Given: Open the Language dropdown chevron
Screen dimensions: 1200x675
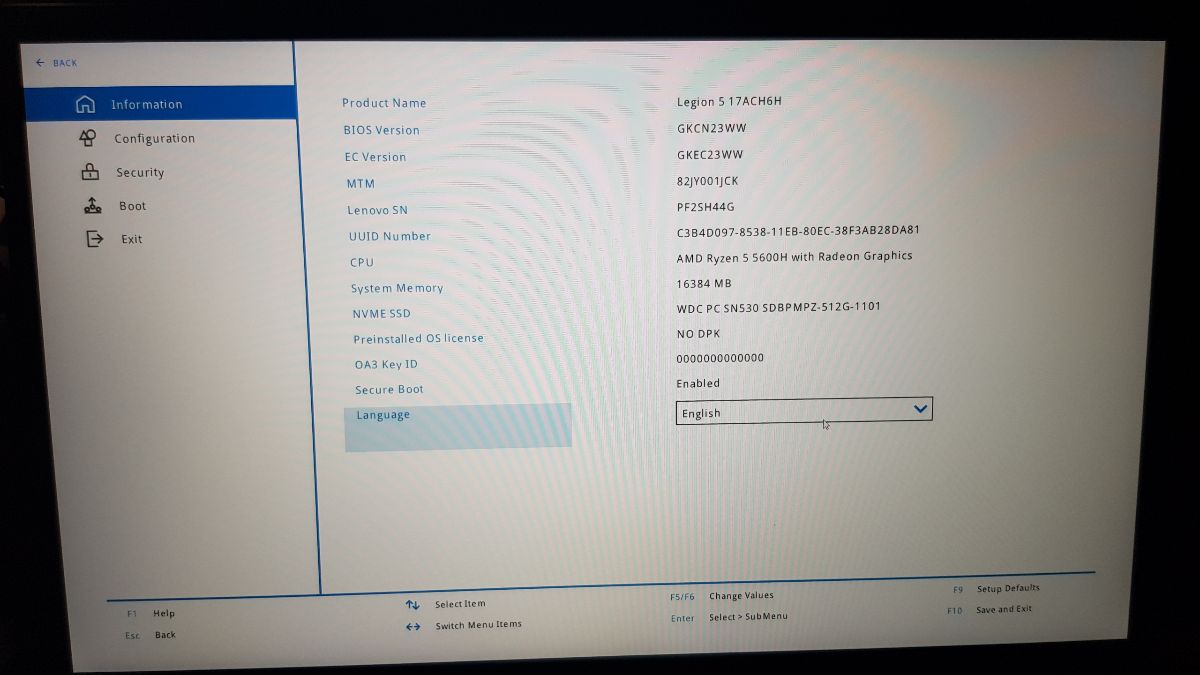Looking at the screenshot, I should pos(920,409).
